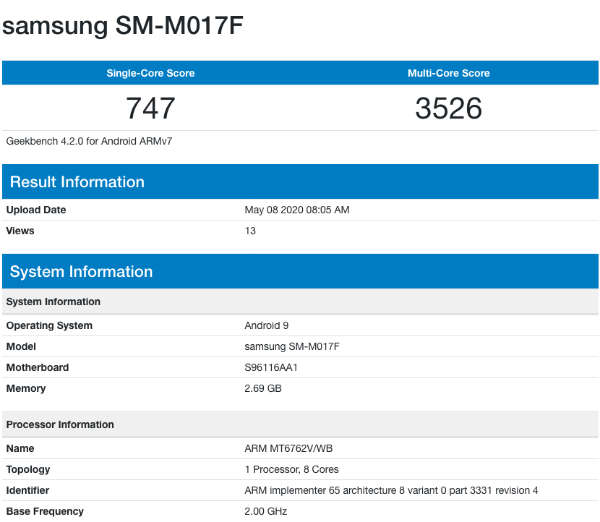Click the Operating System row label
The image size is (600, 522).
[49, 325]
